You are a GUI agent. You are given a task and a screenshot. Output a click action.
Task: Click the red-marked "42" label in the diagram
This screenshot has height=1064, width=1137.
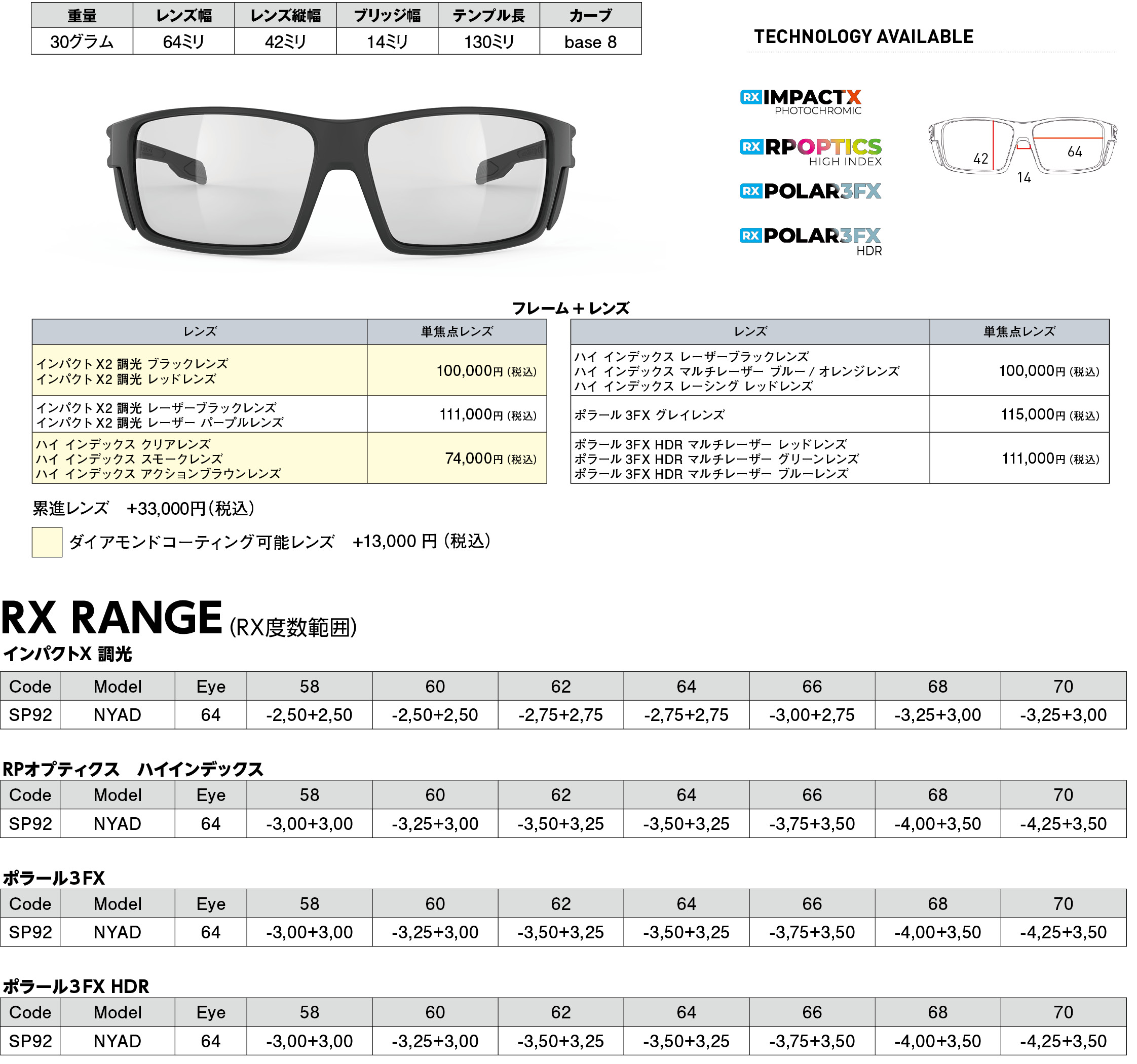pyautogui.click(x=981, y=159)
